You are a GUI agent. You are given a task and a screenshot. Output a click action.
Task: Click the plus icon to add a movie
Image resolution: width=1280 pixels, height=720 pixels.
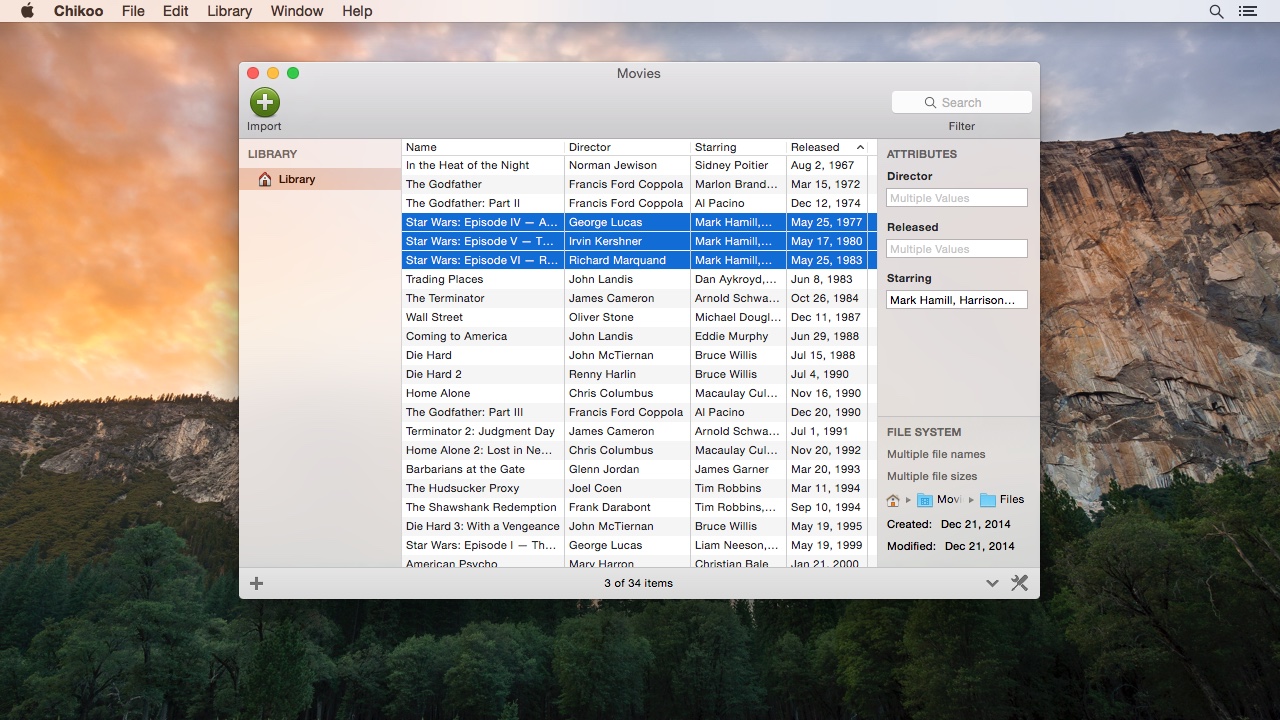[256, 583]
